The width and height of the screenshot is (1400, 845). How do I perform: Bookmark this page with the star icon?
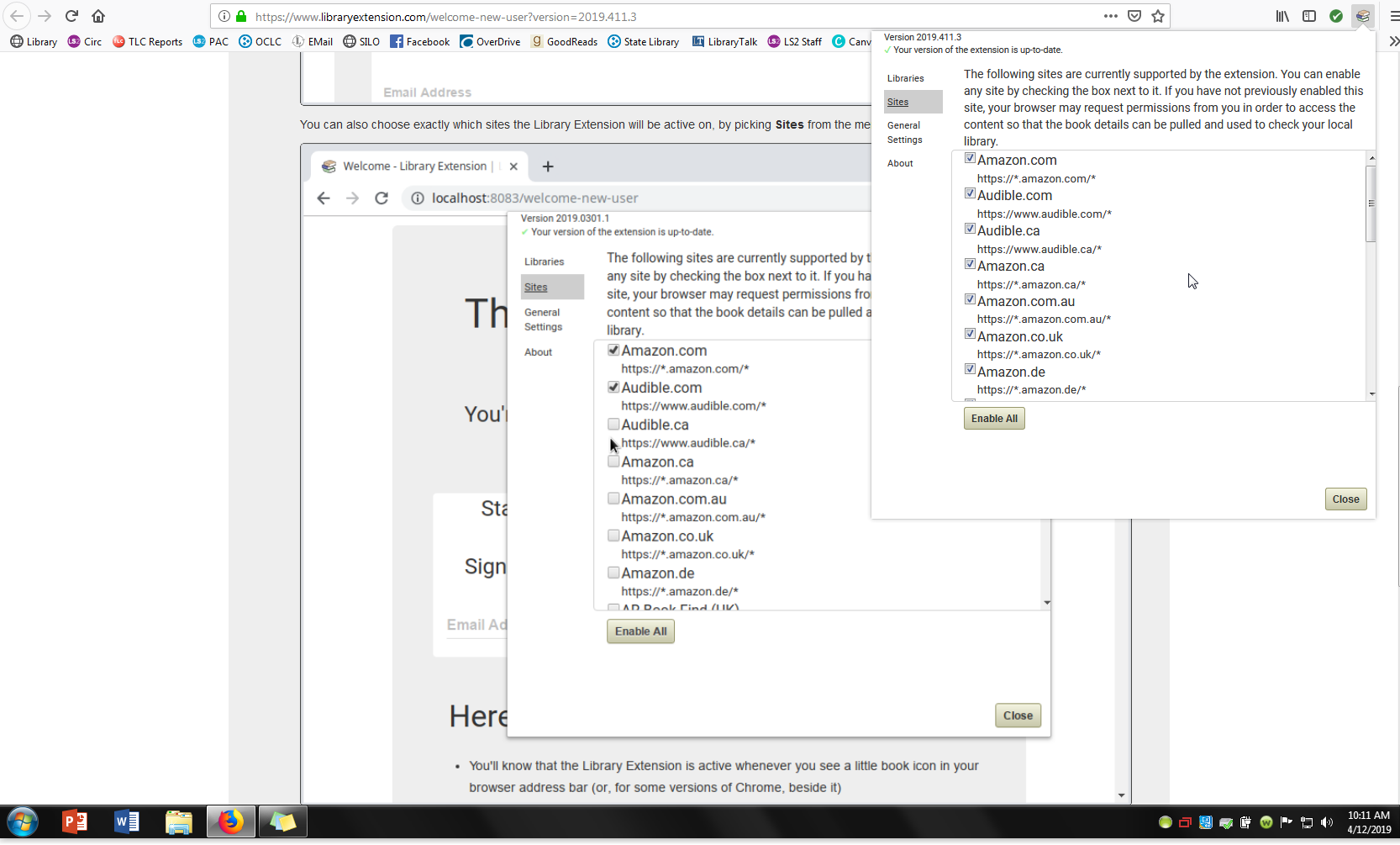coord(1158,16)
